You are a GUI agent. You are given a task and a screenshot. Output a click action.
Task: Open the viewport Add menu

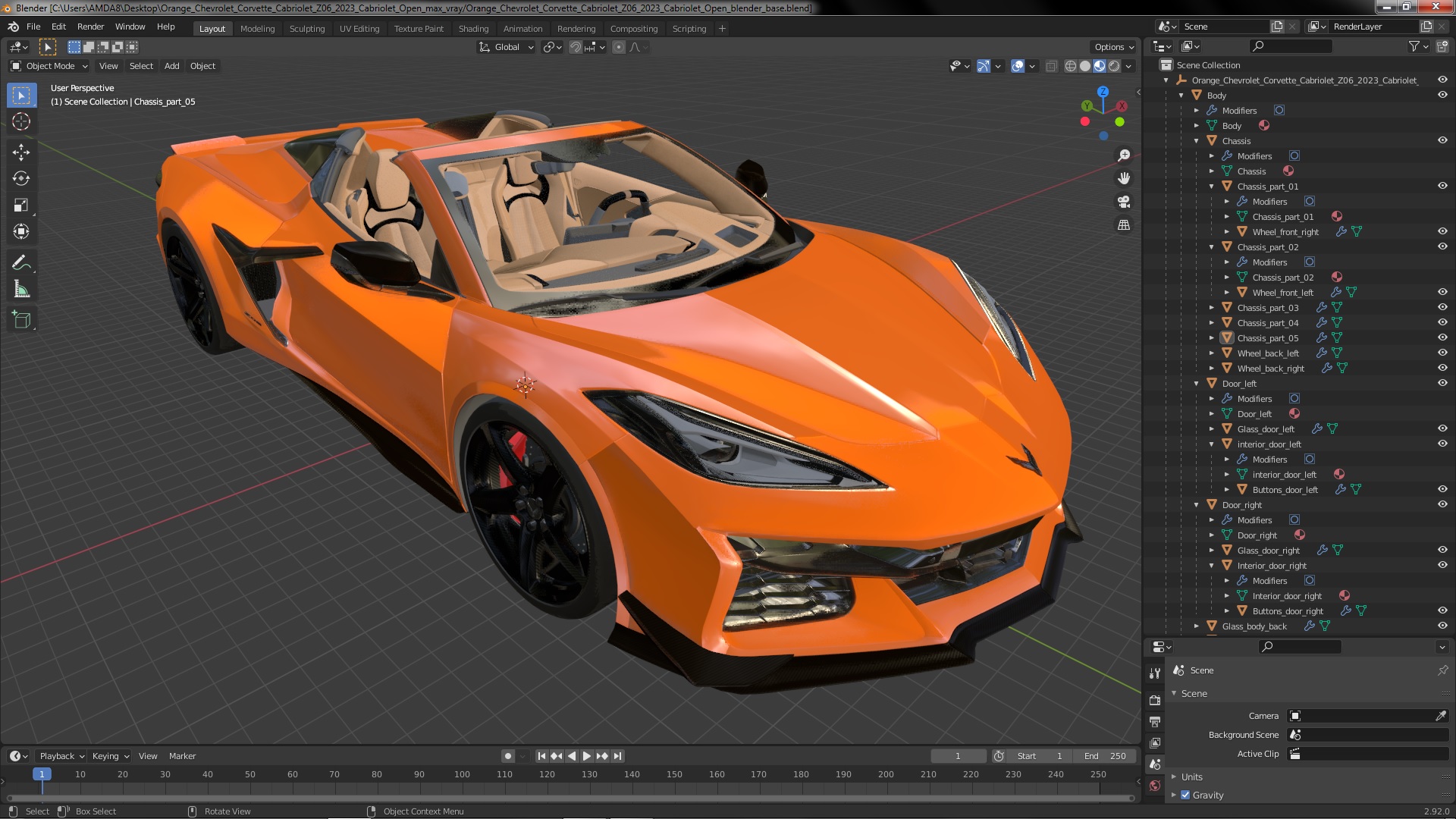pyautogui.click(x=172, y=66)
